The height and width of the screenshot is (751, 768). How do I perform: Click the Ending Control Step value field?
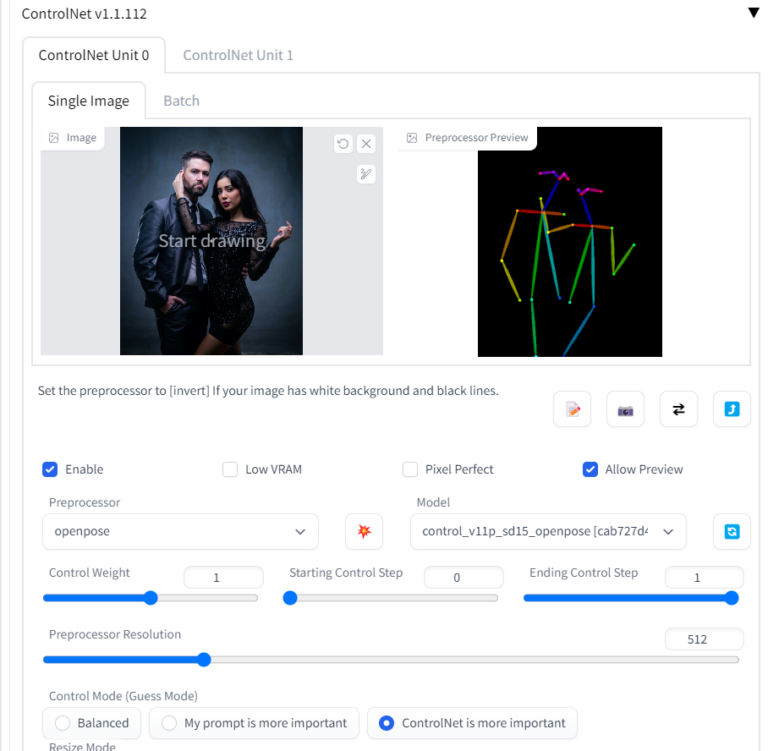tap(704, 578)
